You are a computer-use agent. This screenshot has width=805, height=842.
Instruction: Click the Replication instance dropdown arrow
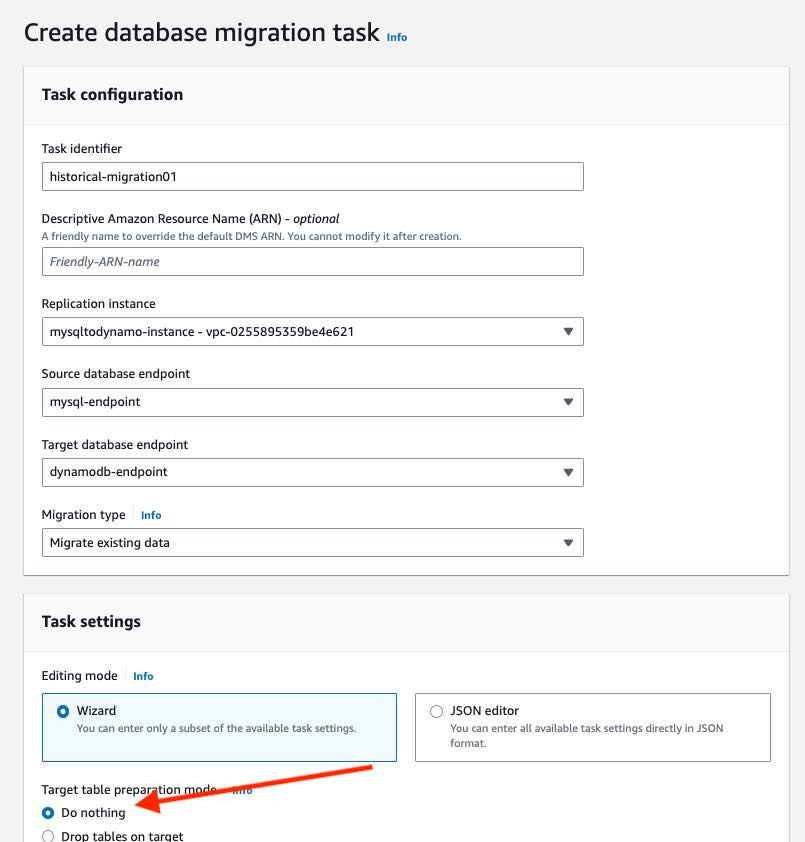click(568, 331)
